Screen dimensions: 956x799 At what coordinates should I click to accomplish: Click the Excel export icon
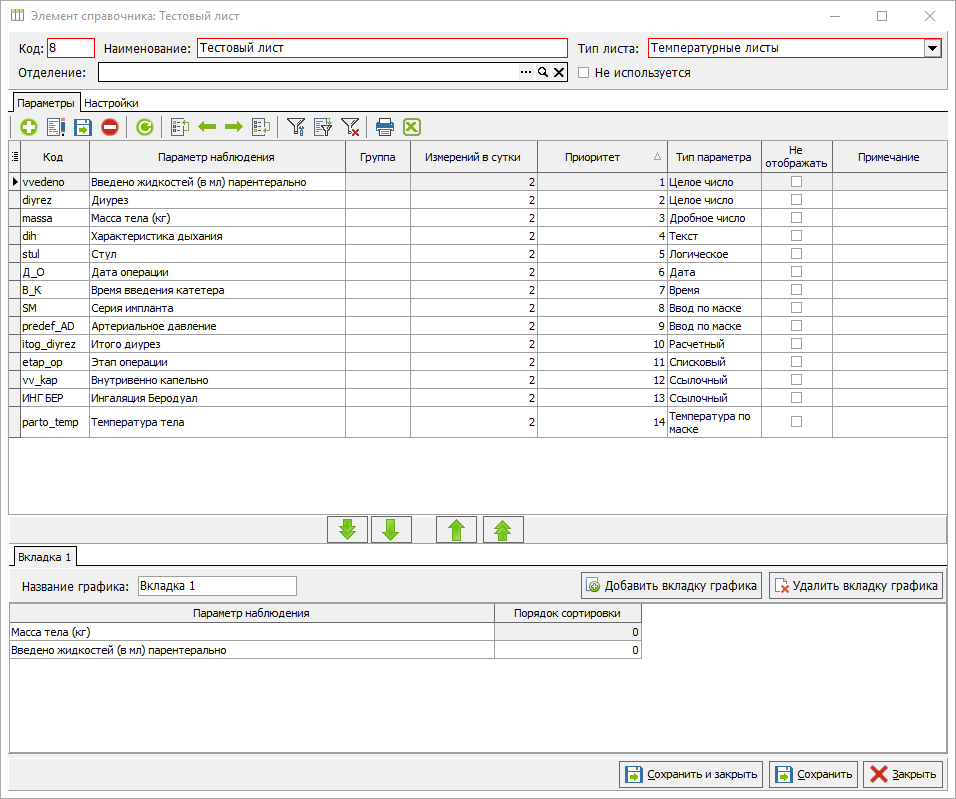(412, 127)
